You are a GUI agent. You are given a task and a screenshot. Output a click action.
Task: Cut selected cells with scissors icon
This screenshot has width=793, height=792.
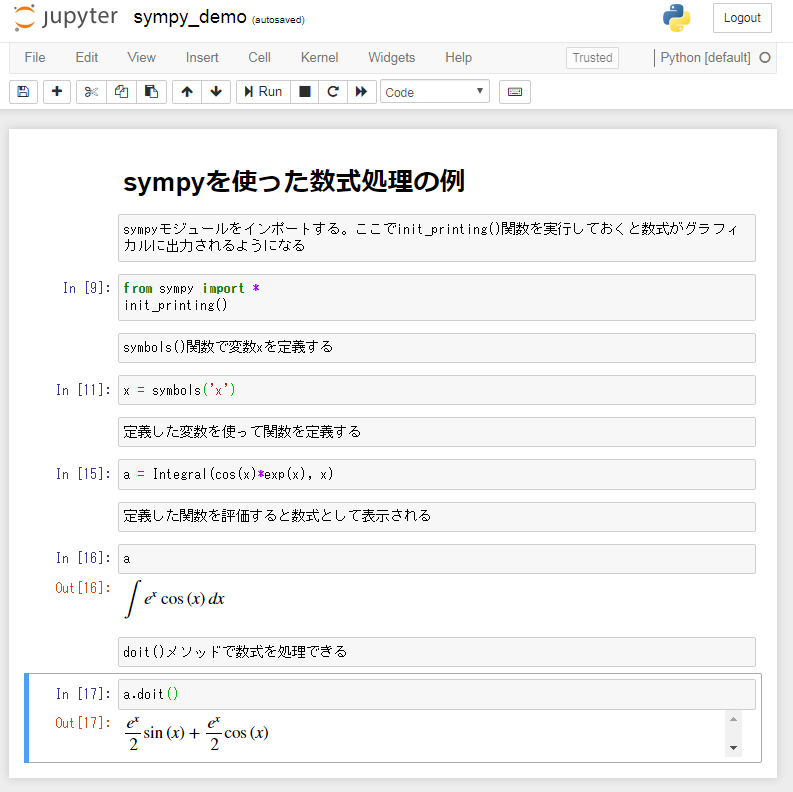coord(91,92)
